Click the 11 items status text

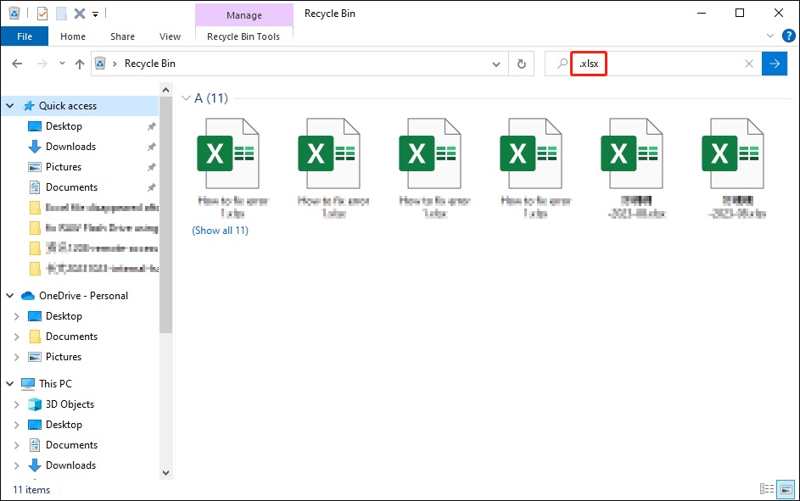point(31,490)
